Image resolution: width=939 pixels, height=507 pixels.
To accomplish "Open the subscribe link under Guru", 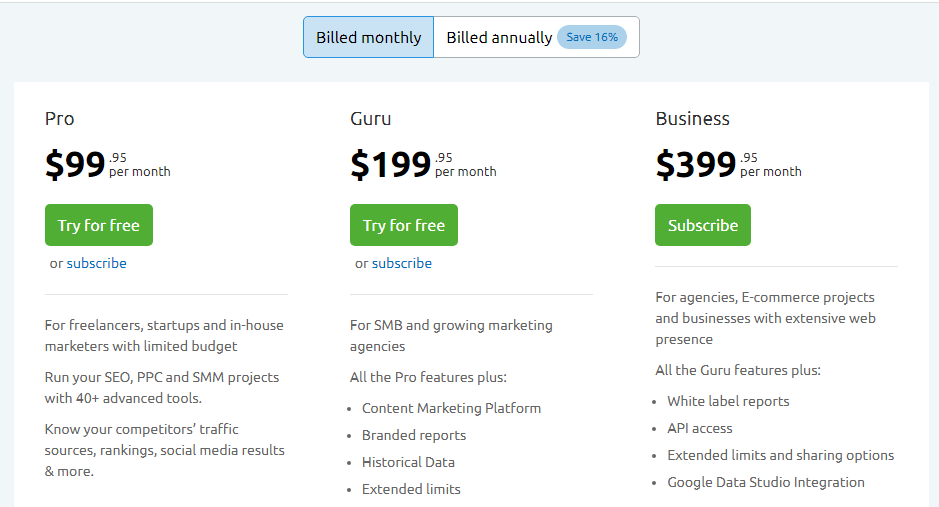I will pos(402,263).
